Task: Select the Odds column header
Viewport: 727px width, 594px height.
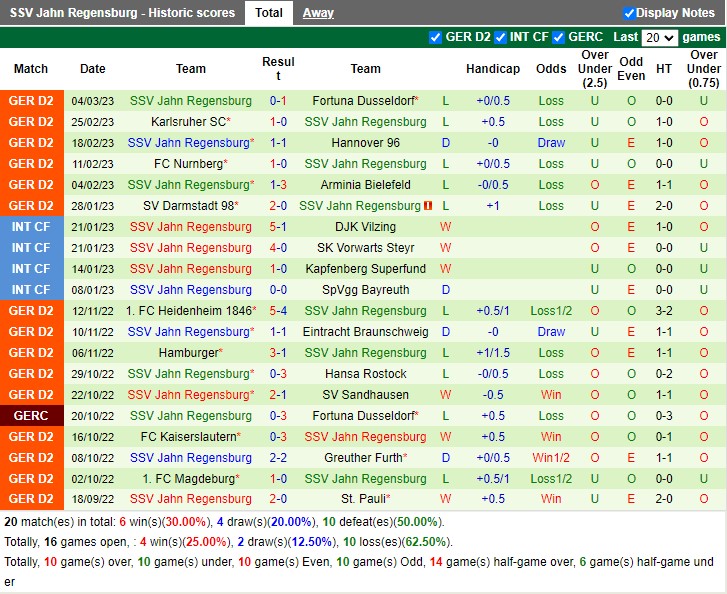Action: [551, 69]
